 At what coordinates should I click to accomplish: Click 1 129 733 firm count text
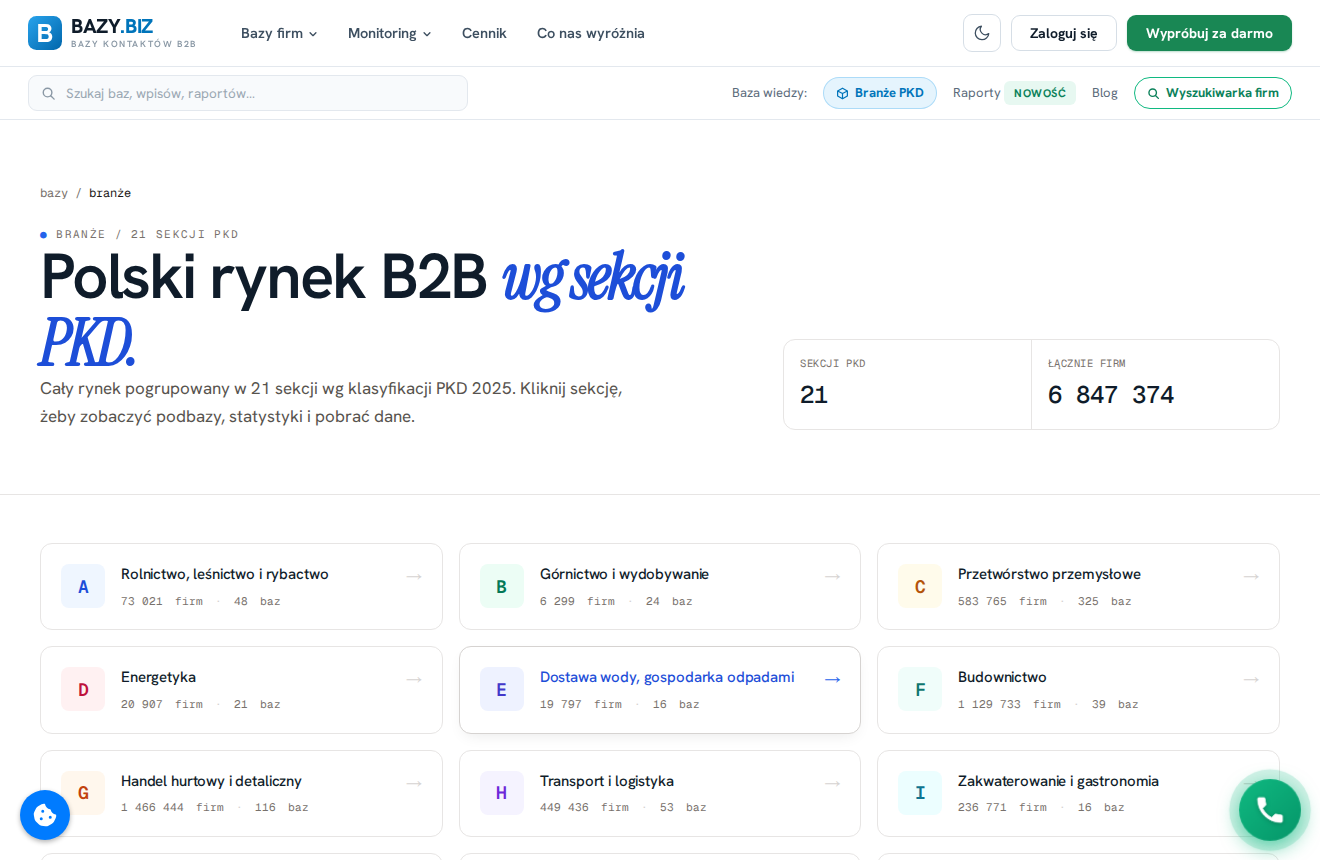[1006, 704]
